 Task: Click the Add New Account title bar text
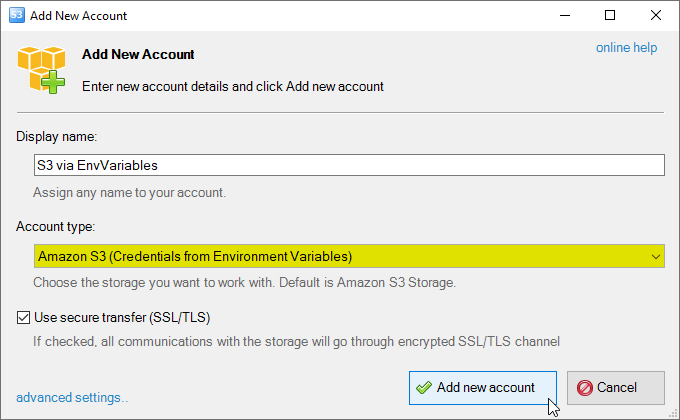pos(78,16)
